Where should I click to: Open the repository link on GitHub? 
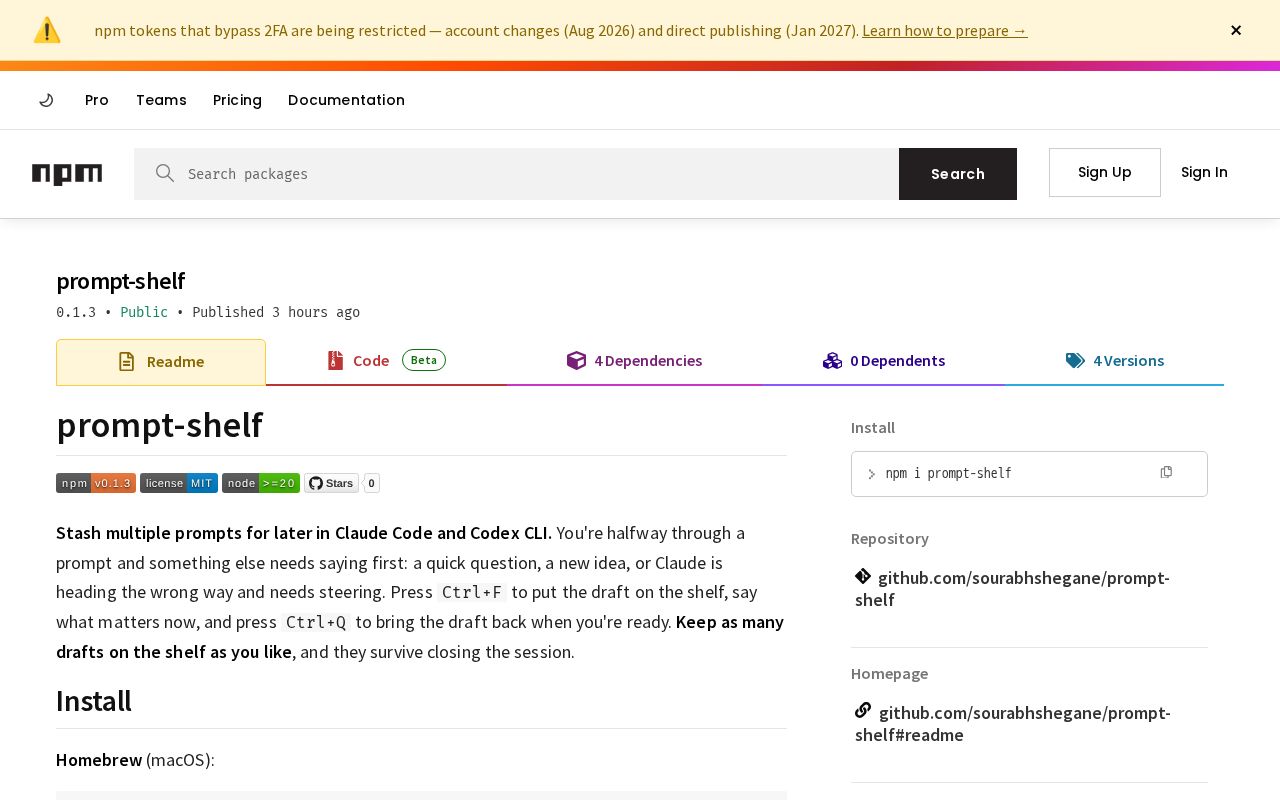pyautogui.click(x=1012, y=589)
